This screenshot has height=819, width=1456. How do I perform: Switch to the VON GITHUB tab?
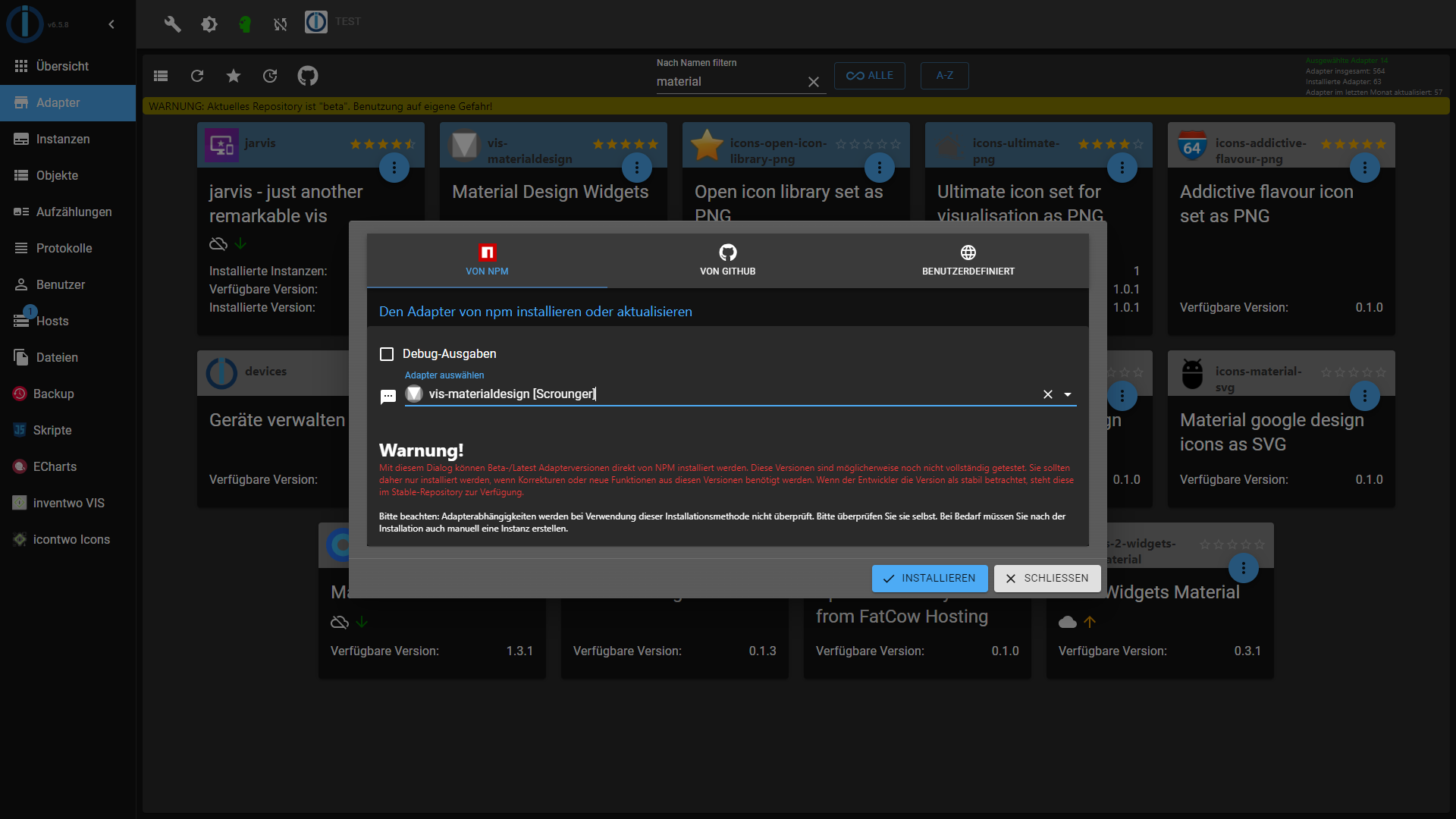pyautogui.click(x=727, y=260)
